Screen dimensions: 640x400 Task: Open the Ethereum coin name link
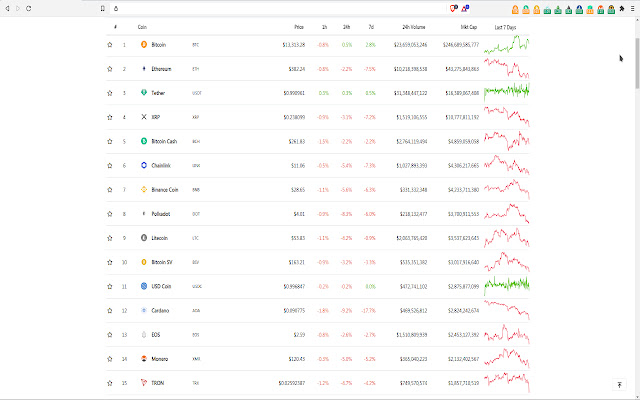point(161,69)
